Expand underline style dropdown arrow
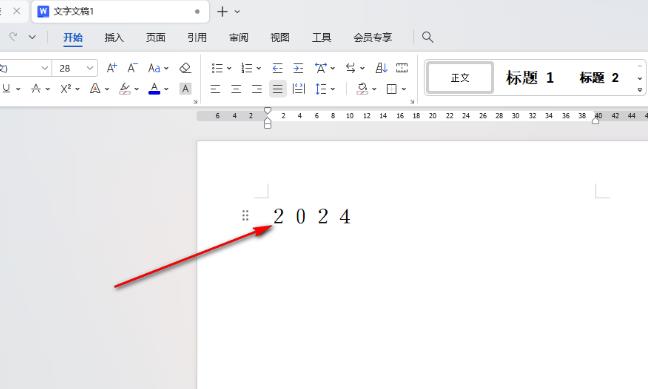 coord(18,89)
